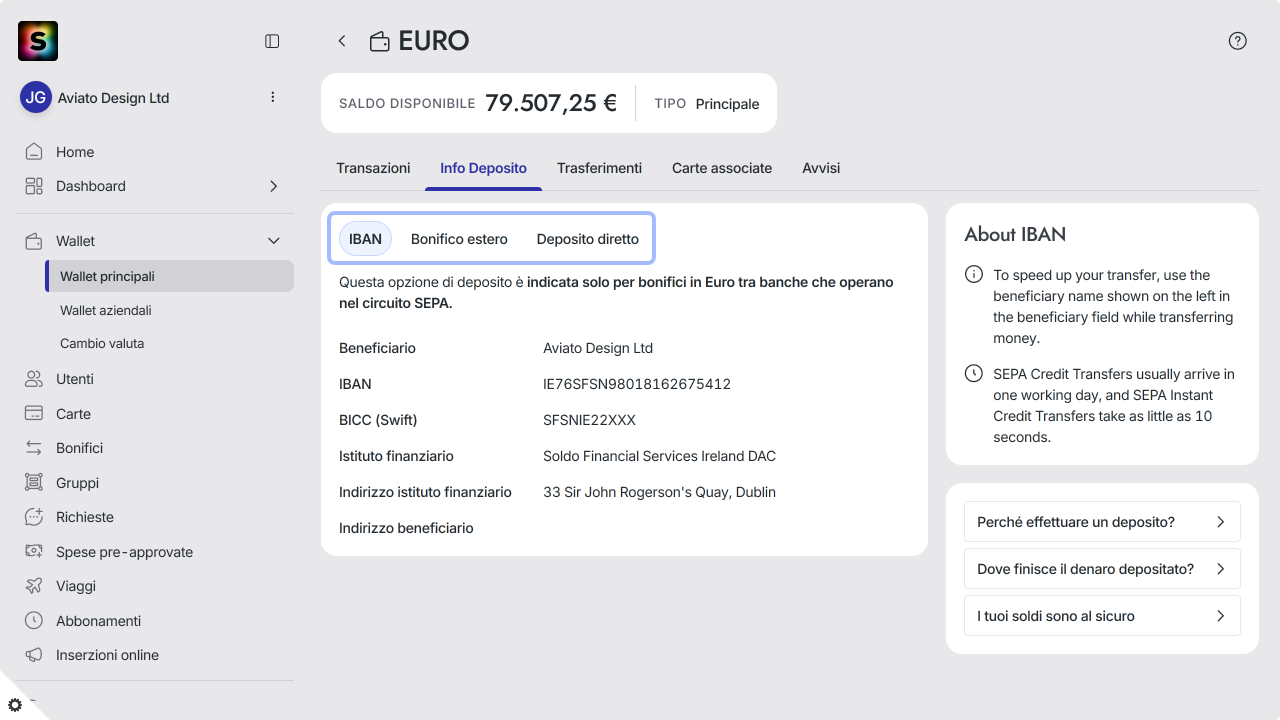Select the Bonifico estero option
Viewport: 1280px width, 720px height.
pos(459,239)
